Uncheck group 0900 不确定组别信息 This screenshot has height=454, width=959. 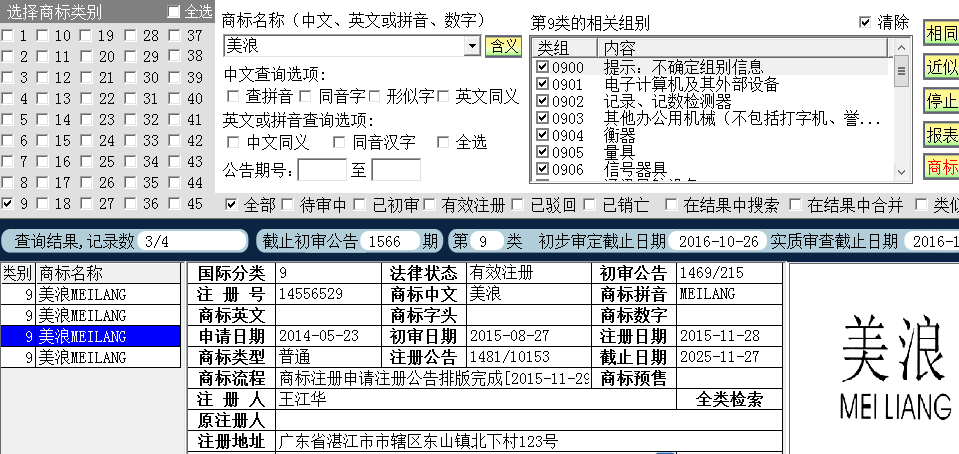click(542, 66)
